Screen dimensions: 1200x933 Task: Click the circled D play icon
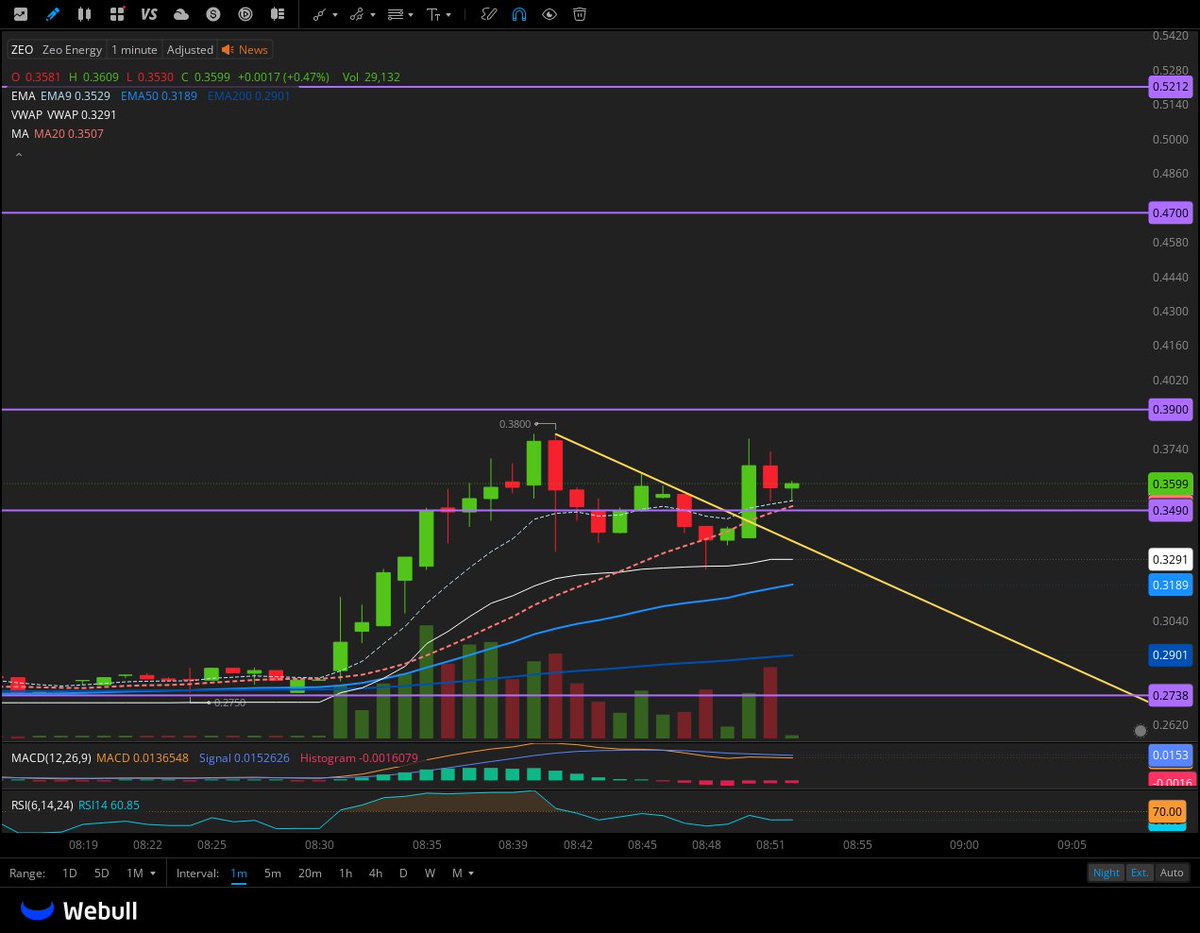(245, 14)
